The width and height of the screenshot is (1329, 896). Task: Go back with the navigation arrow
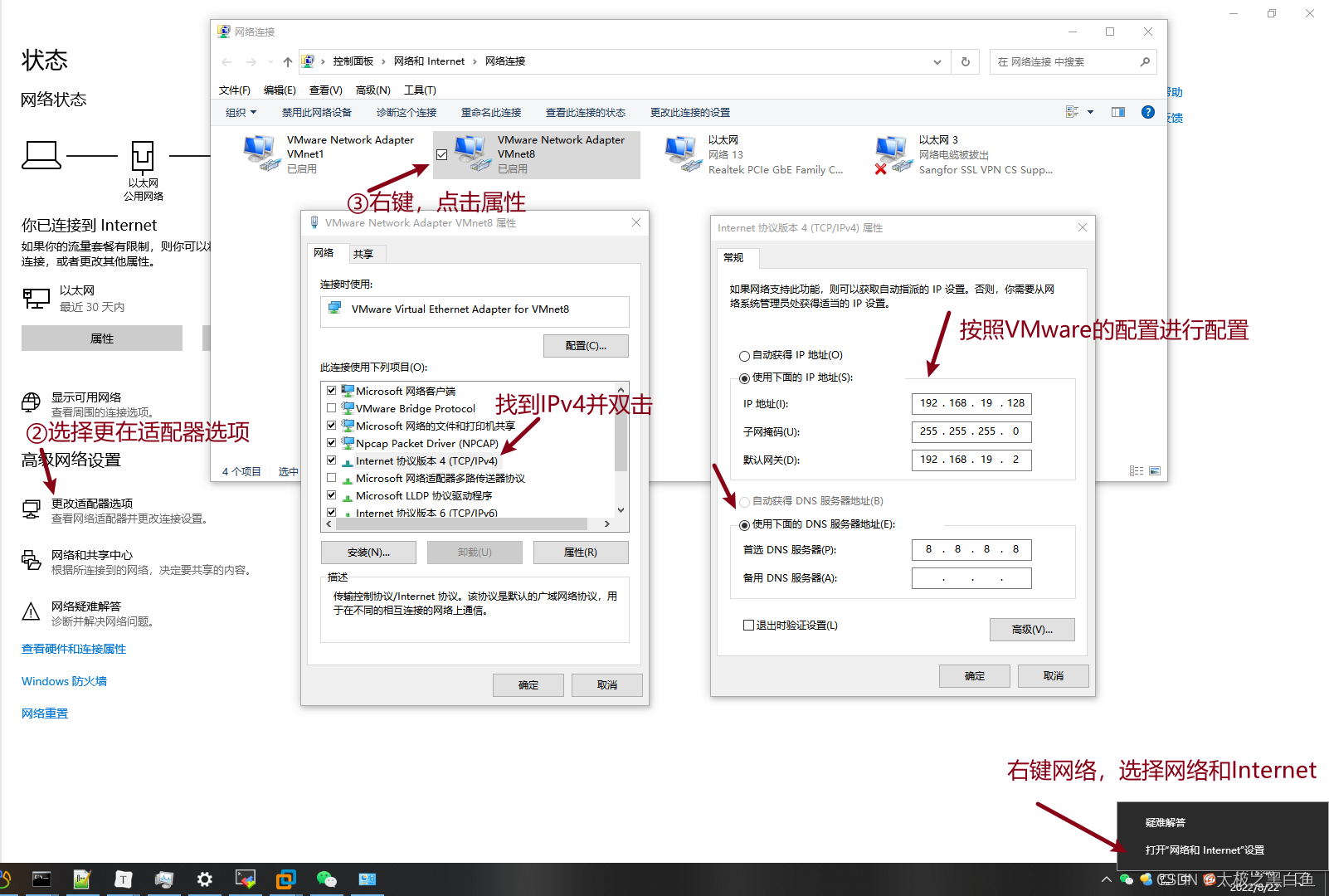(x=227, y=62)
